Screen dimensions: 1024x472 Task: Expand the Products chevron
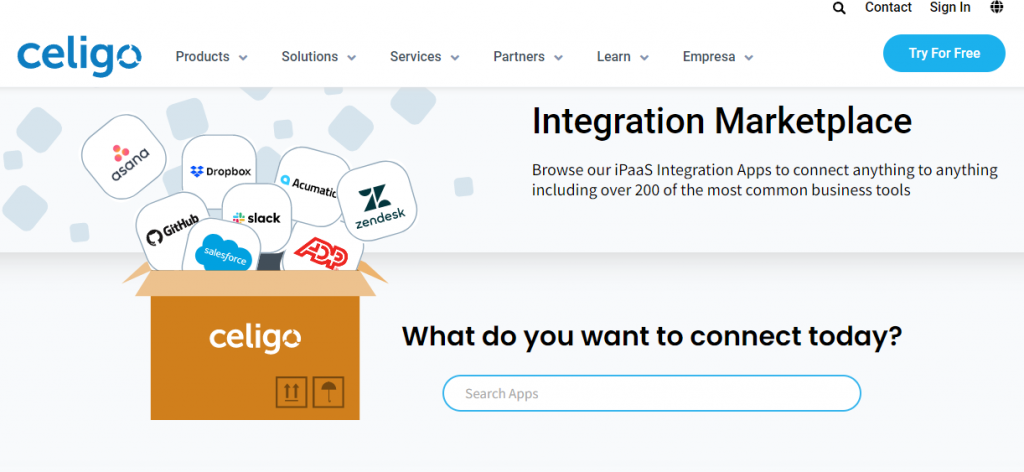coord(243,57)
